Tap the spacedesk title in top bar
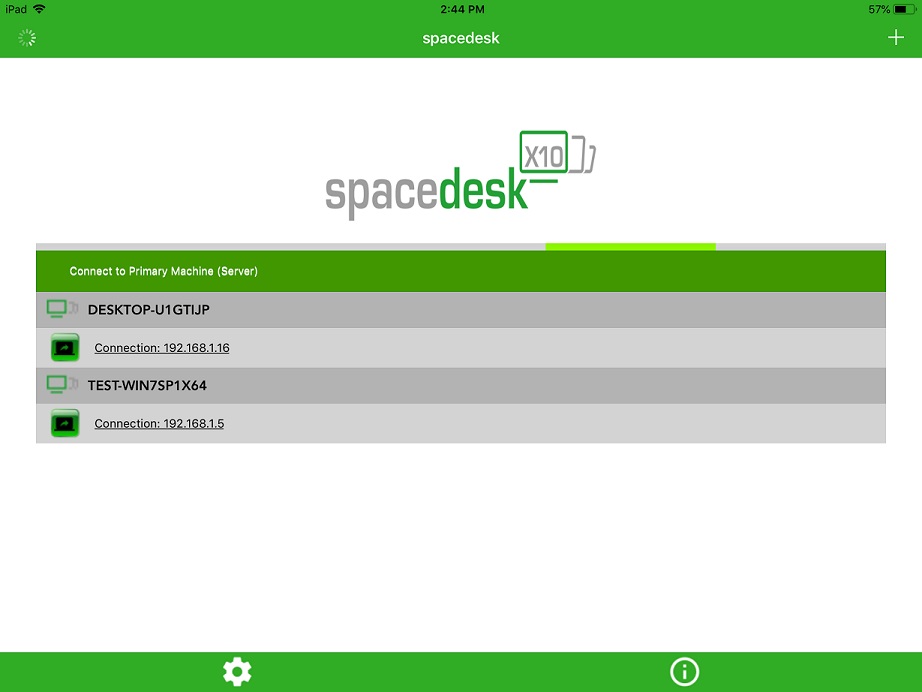Viewport: 922px width, 692px height. [461, 38]
